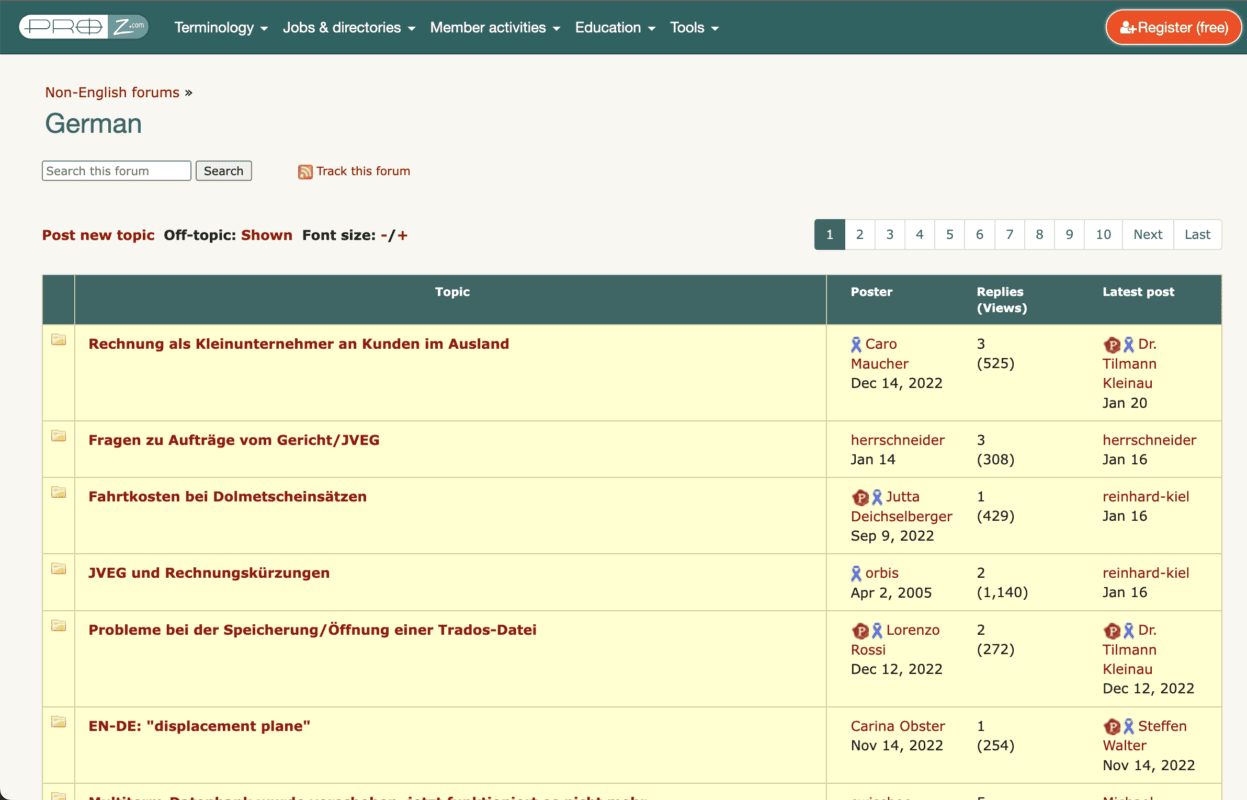Decrease font size with the minus control
Screen dimensions: 1247x800
pos(385,235)
